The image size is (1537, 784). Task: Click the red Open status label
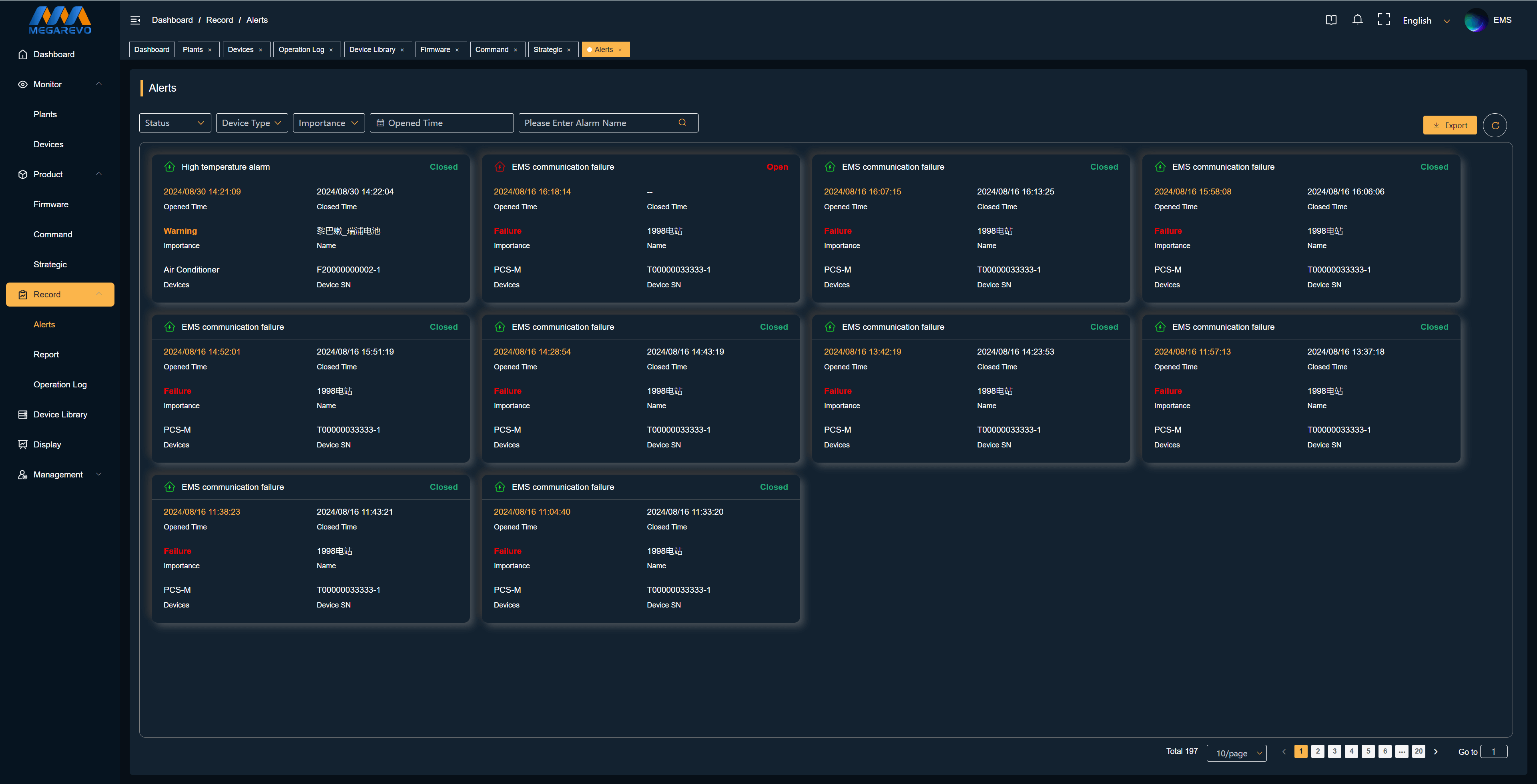777,167
